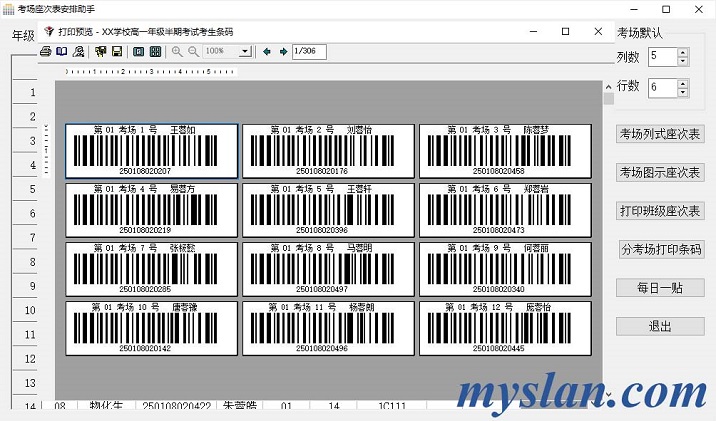Go to the next page arrow
716x421 pixels.
point(284,51)
